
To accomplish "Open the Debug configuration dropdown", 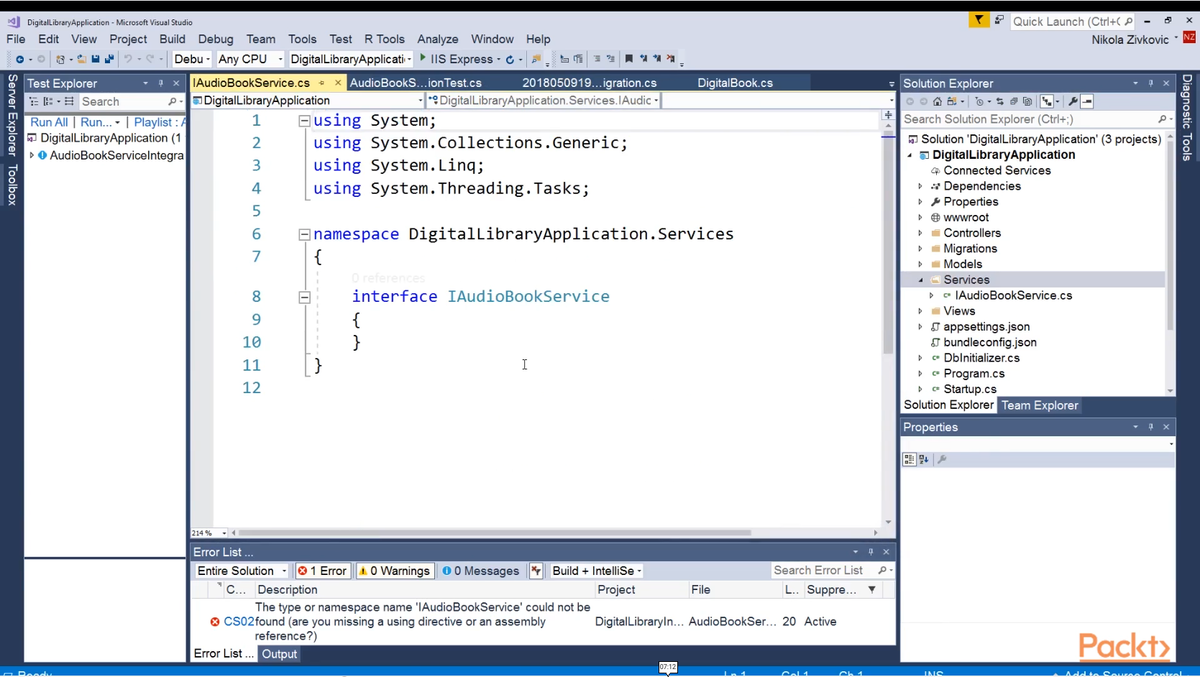I will click(192, 59).
